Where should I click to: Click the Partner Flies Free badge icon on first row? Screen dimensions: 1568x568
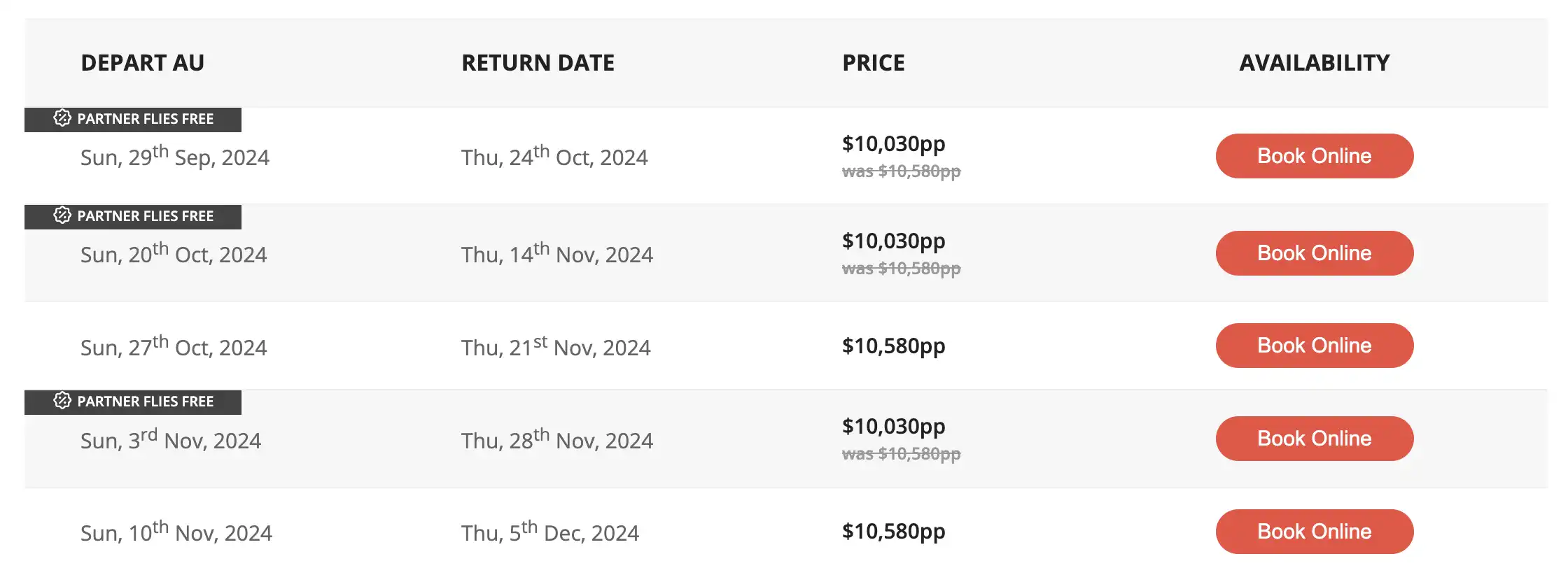64,119
